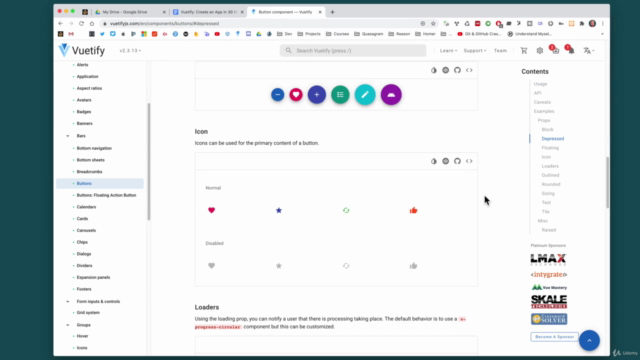Bookmark this page with star icon
This screenshot has width=640, height=360.
(x=433, y=24)
